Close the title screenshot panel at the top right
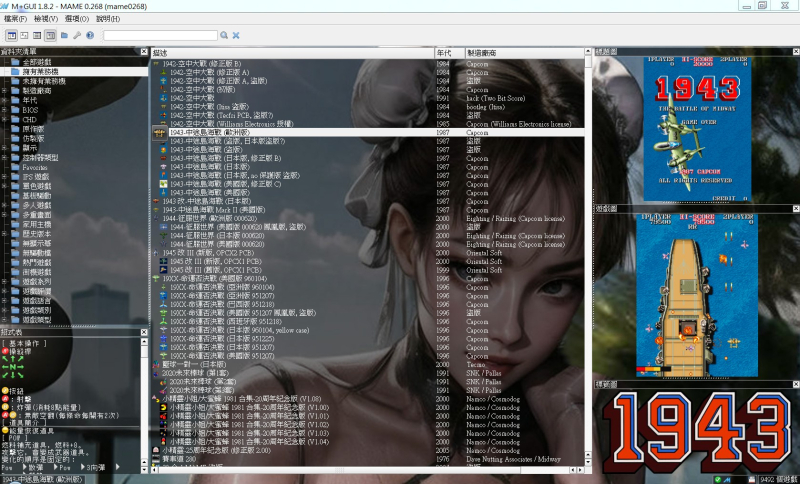The image size is (800, 484). 796,52
